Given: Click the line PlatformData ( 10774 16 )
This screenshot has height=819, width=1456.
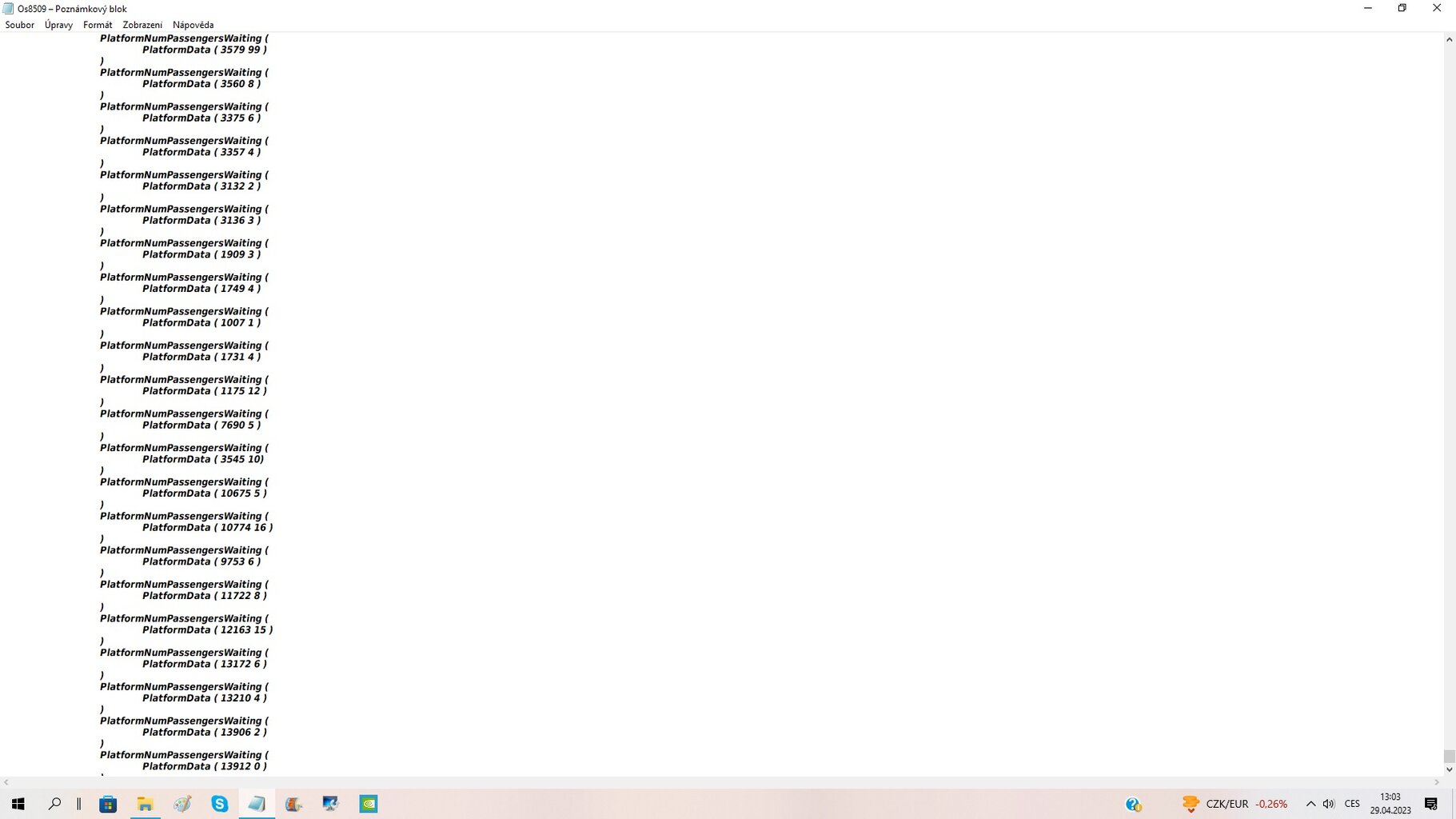Looking at the screenshot, I should [208, 528].
